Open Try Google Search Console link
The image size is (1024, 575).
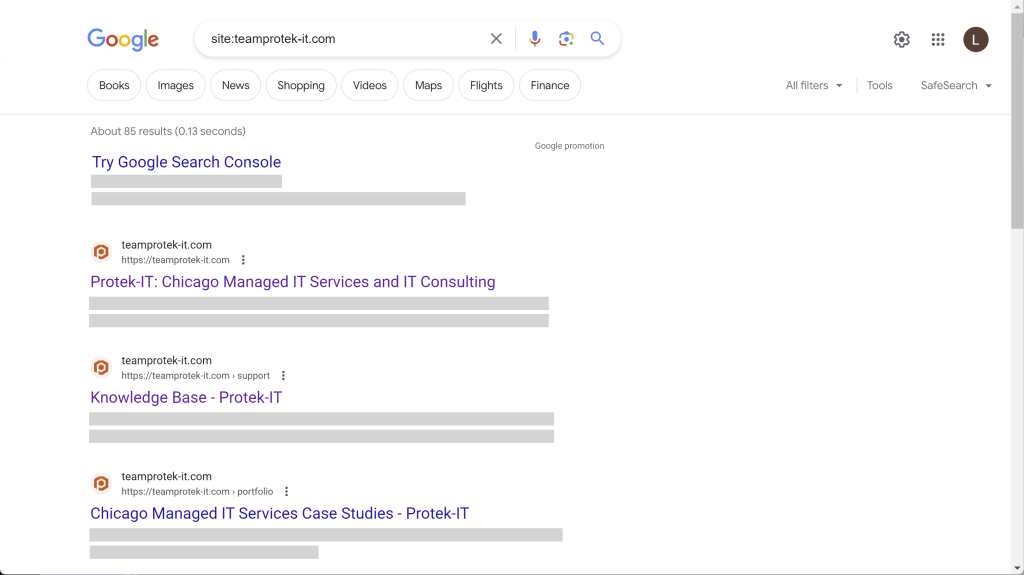(186, 162)
